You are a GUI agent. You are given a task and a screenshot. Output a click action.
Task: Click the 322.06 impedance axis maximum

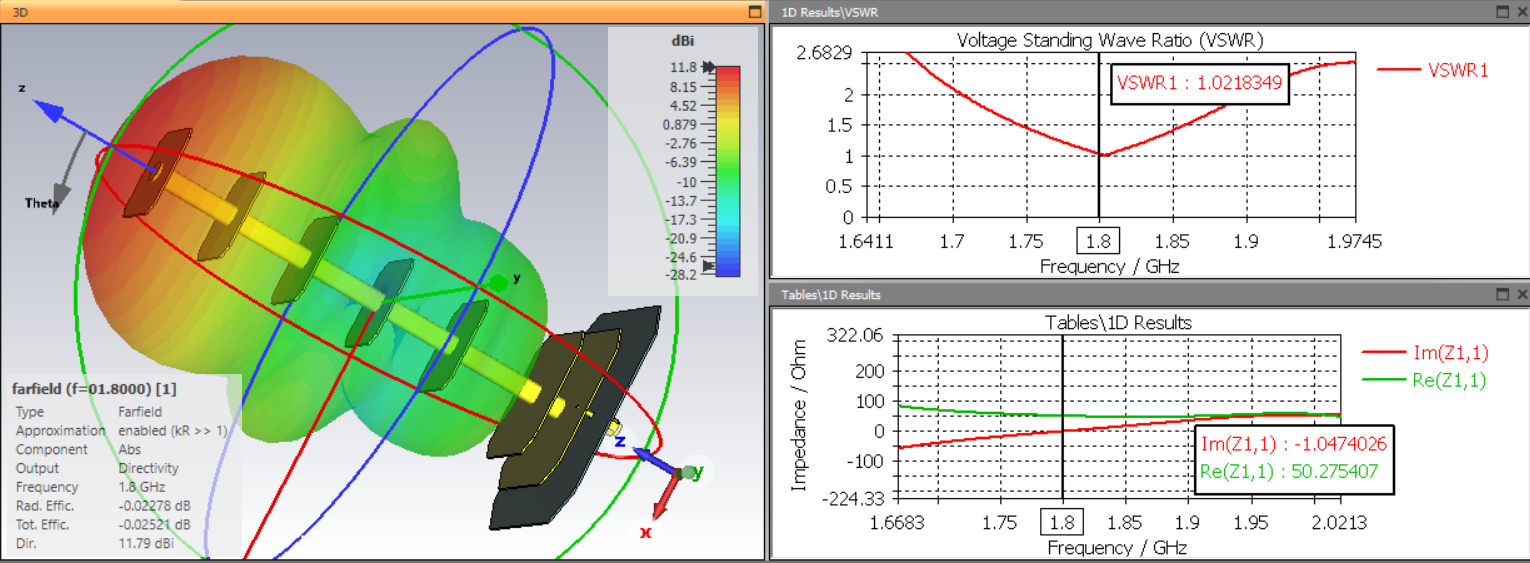(856, 336)
